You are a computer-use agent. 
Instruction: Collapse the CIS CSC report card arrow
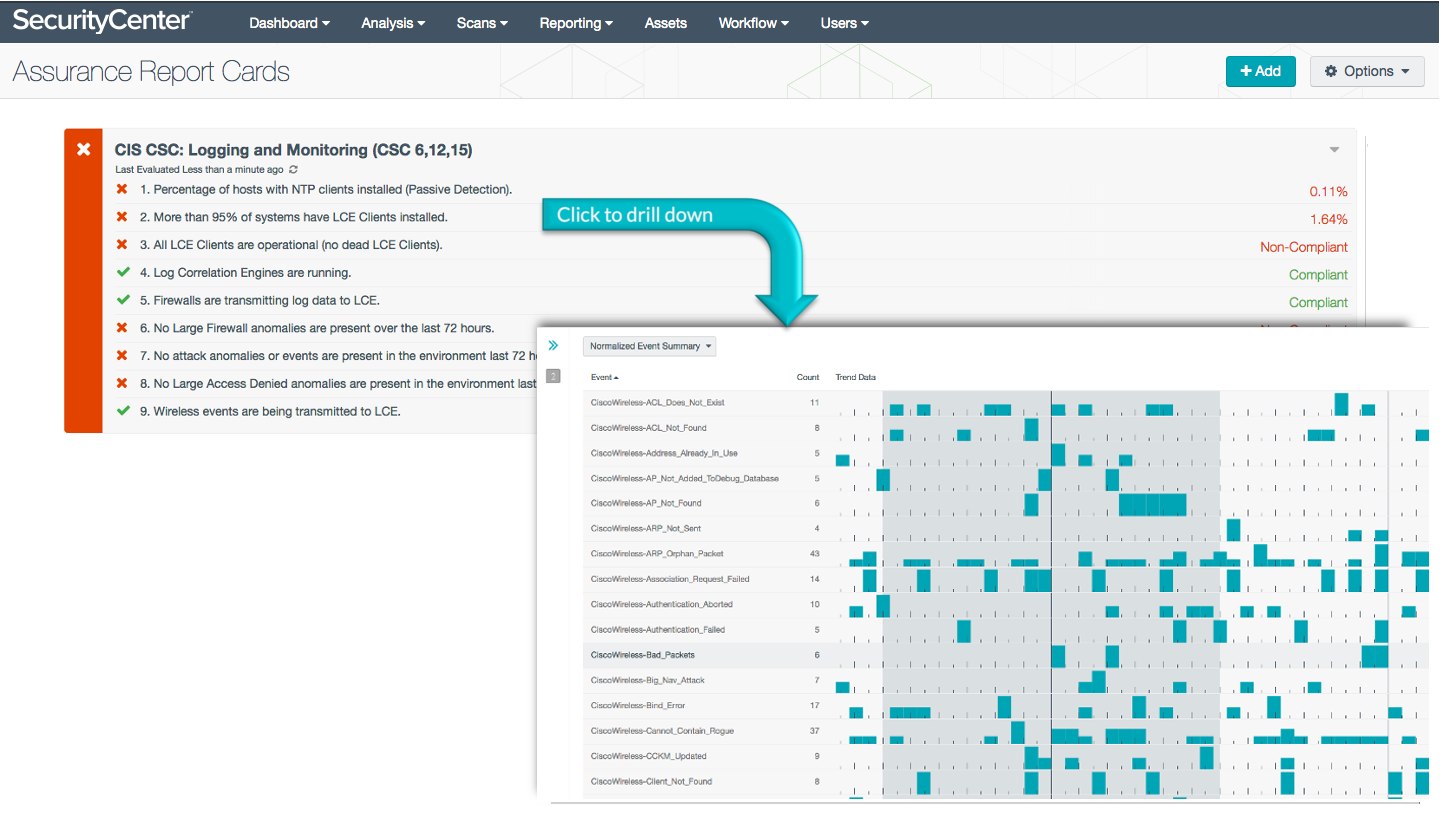pos(1334,150)
